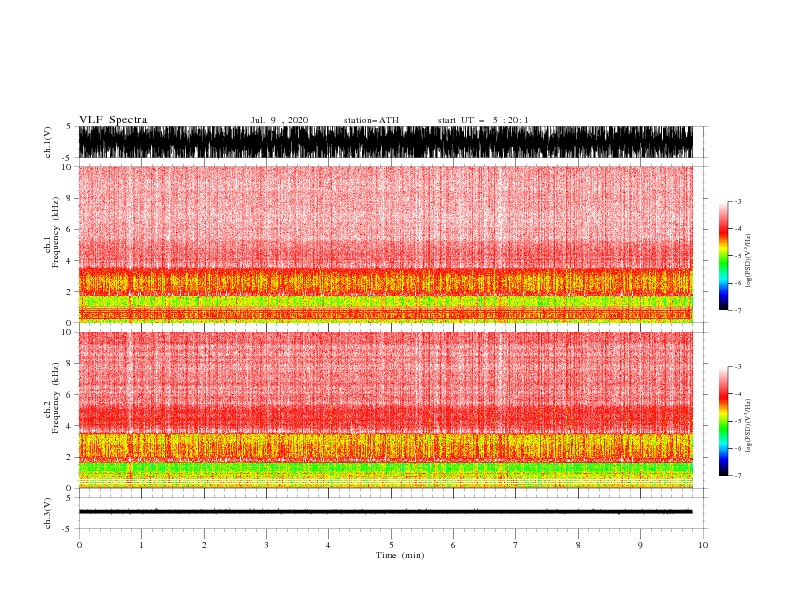This screenshot has height=612, width=792.
Task: Click the '6' kHz tick on ch.2 axis
Action: [x=70, y=395]
